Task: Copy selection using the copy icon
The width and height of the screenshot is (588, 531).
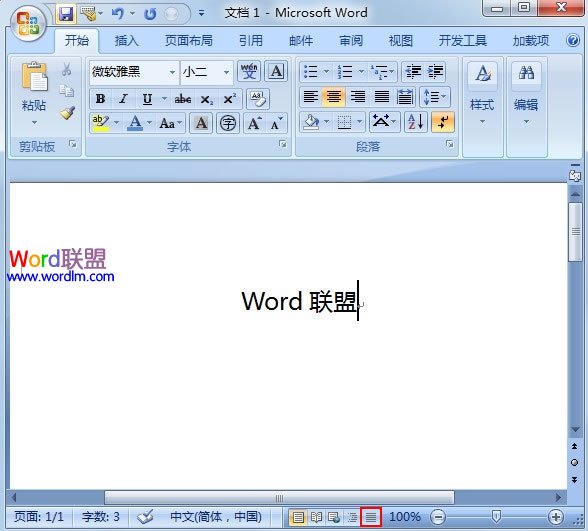Action: pos(67,91)
